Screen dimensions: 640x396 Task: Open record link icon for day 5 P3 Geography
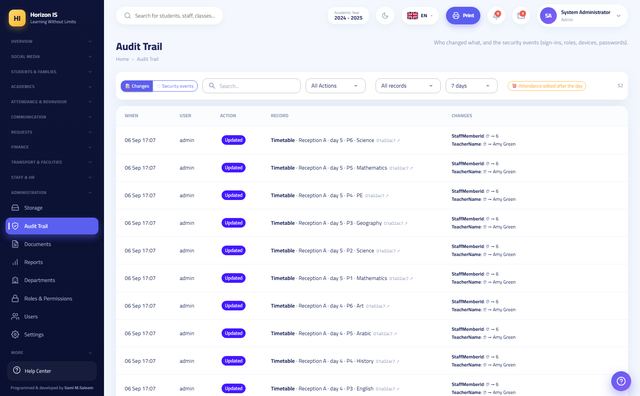coord(406,223)
